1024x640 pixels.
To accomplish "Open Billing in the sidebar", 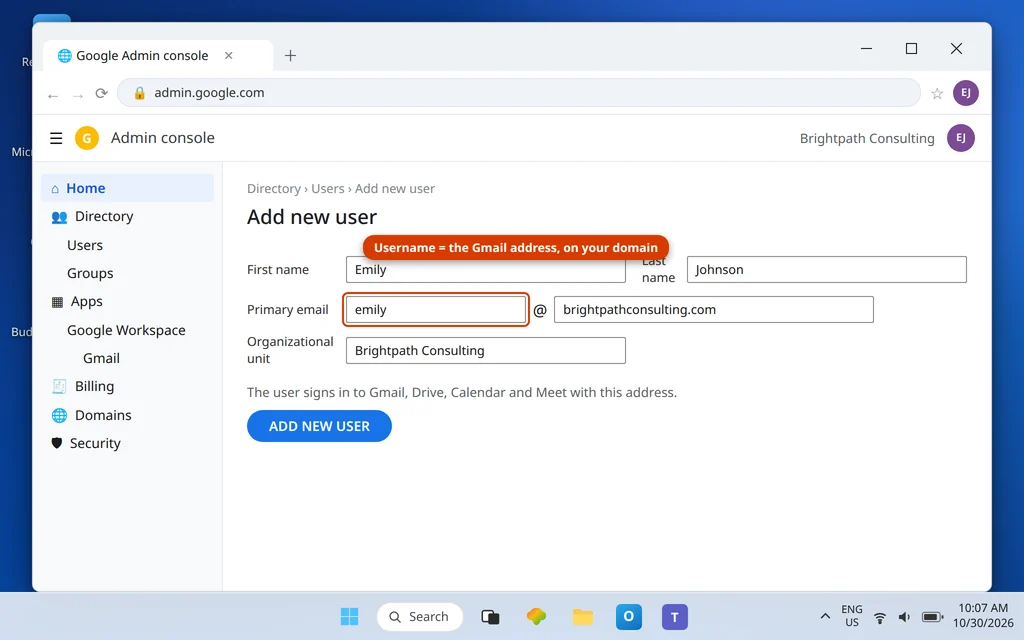I will coord(127,386).
